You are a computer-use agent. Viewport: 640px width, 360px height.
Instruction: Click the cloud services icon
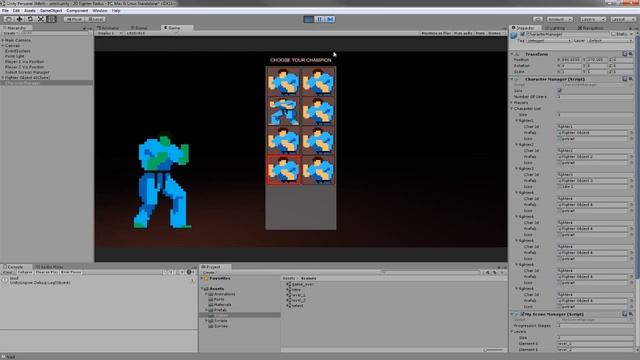coord(538,19)
